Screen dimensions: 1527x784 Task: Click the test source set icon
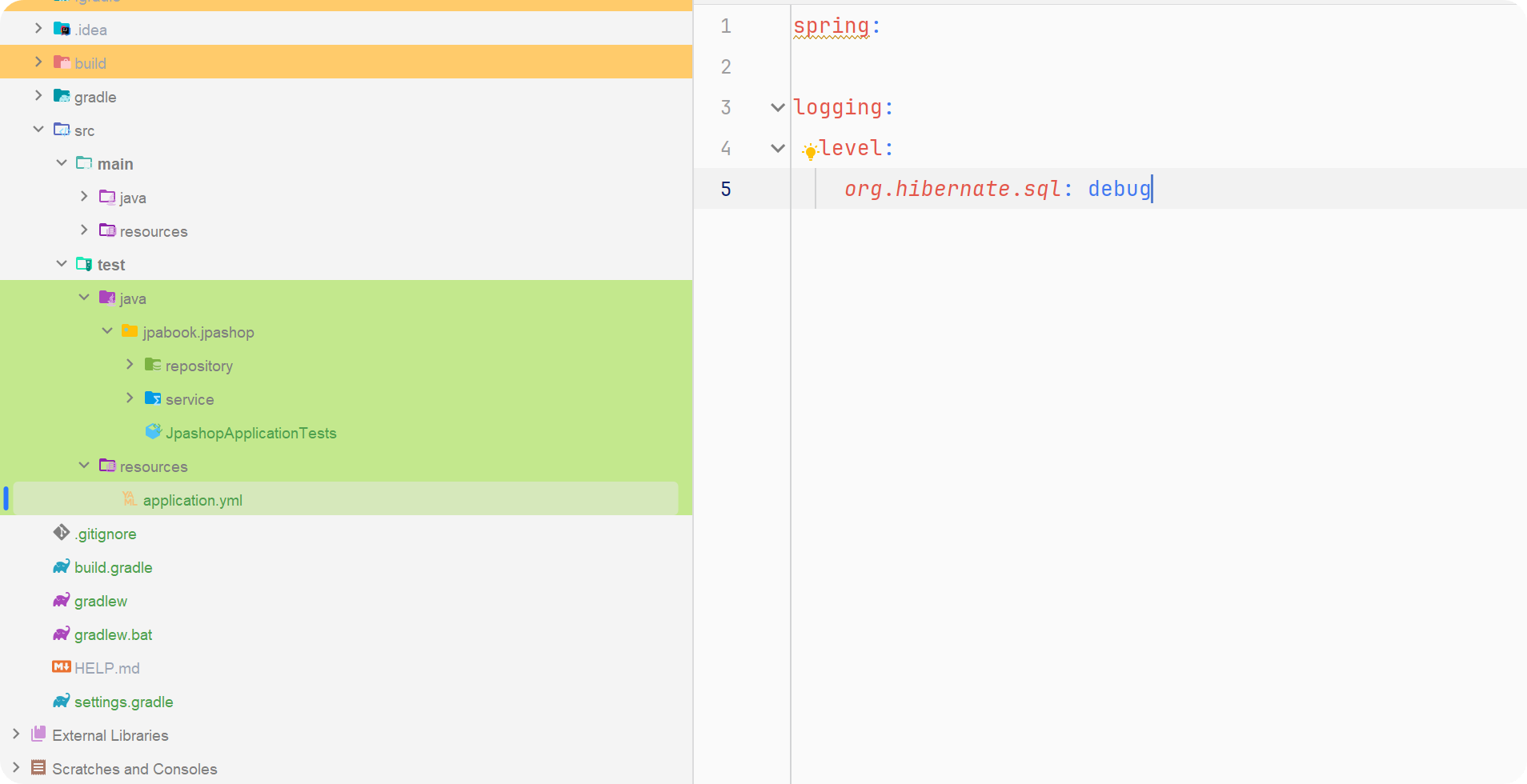coord(84,264)
